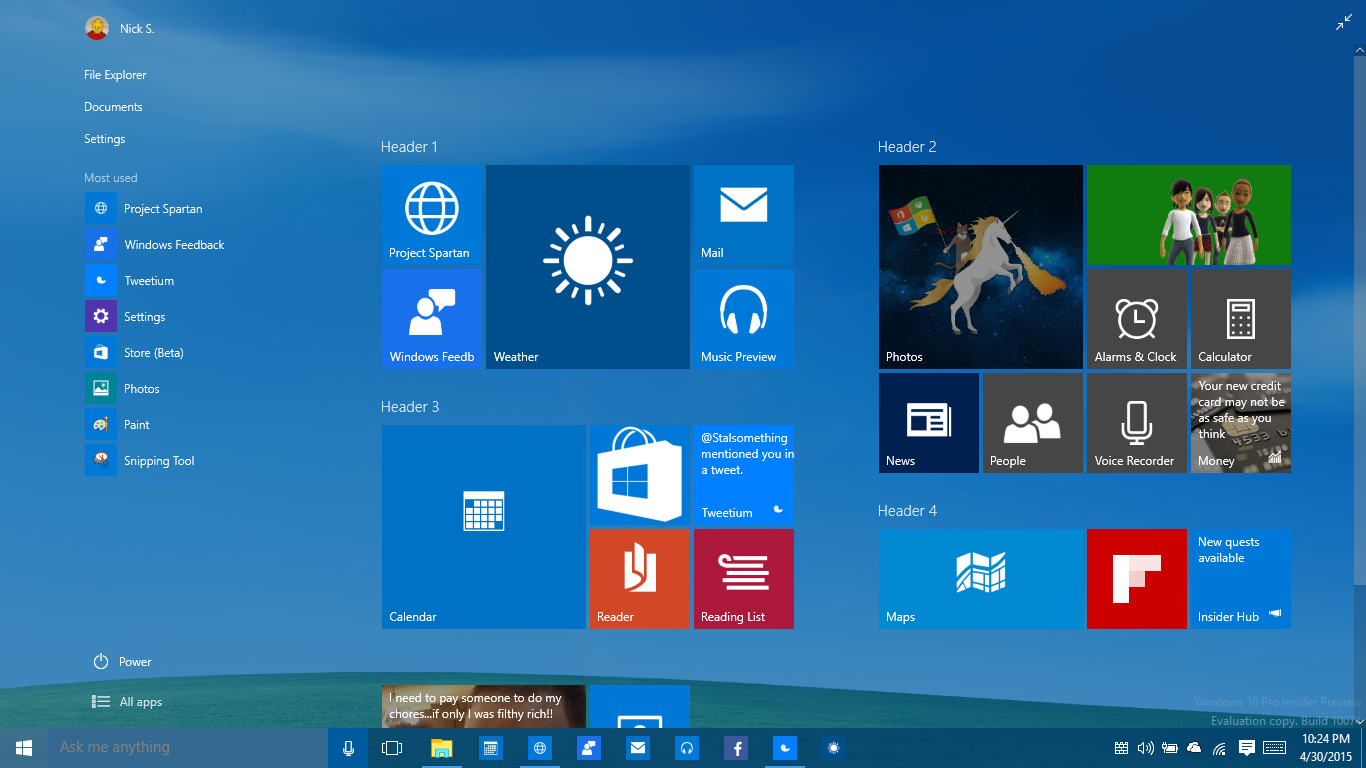The width and height of the screenshot is (1366, 768).
Task: Open the Store shopping bag tile
Action: click(640, 475)
